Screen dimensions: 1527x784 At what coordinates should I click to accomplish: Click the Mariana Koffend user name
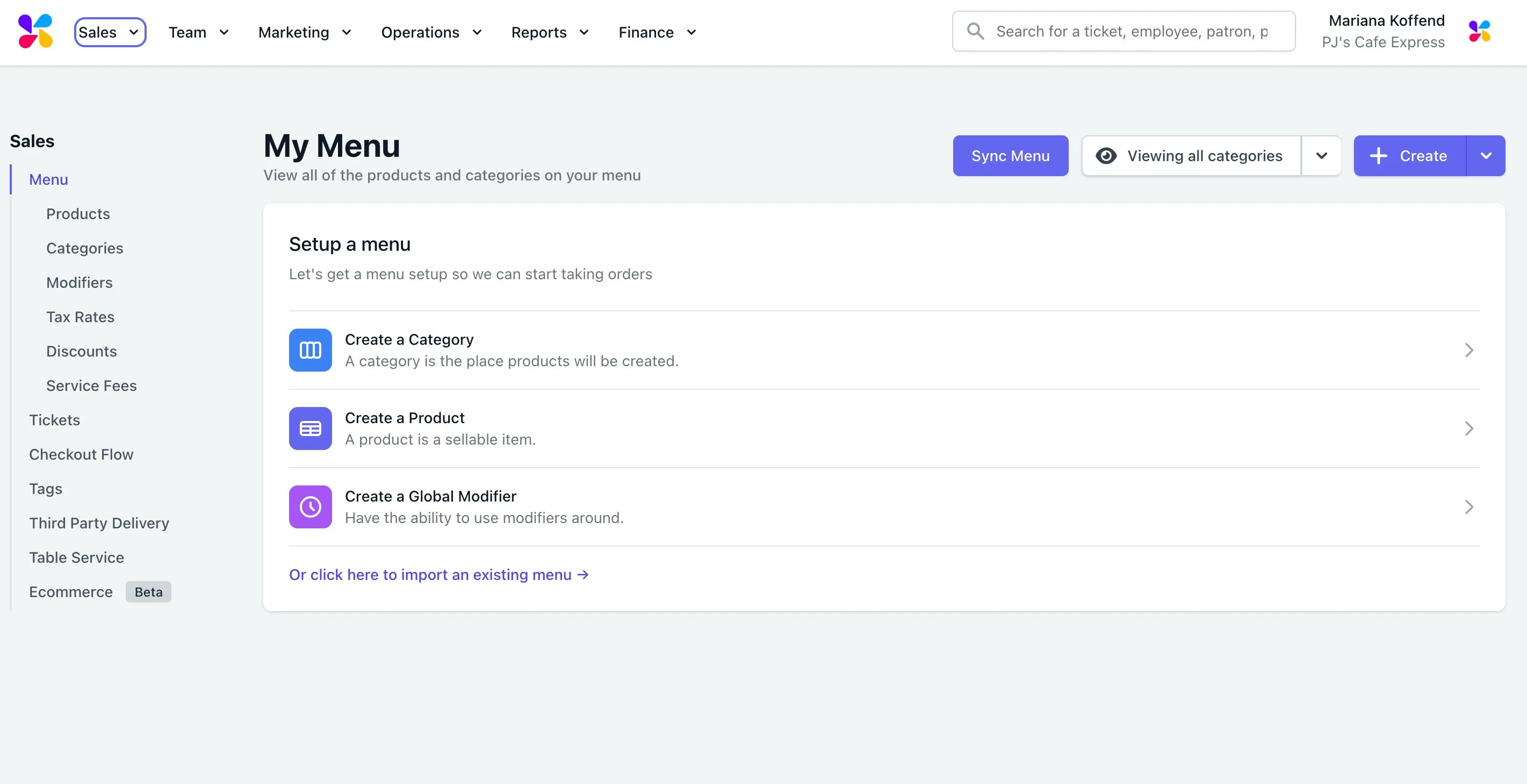1387,21
